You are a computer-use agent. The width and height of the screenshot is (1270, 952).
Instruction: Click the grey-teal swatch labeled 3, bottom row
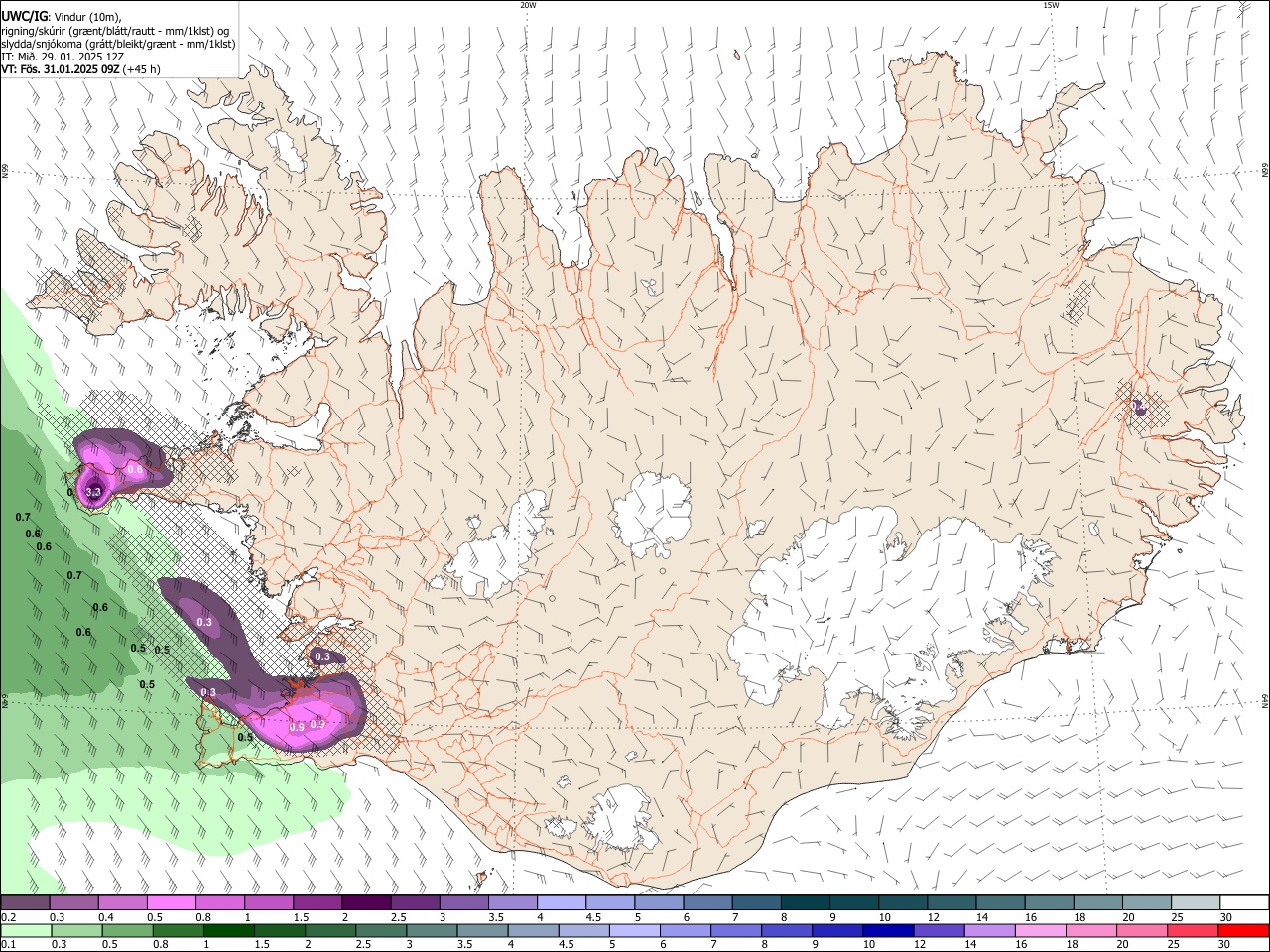point(432,930)
